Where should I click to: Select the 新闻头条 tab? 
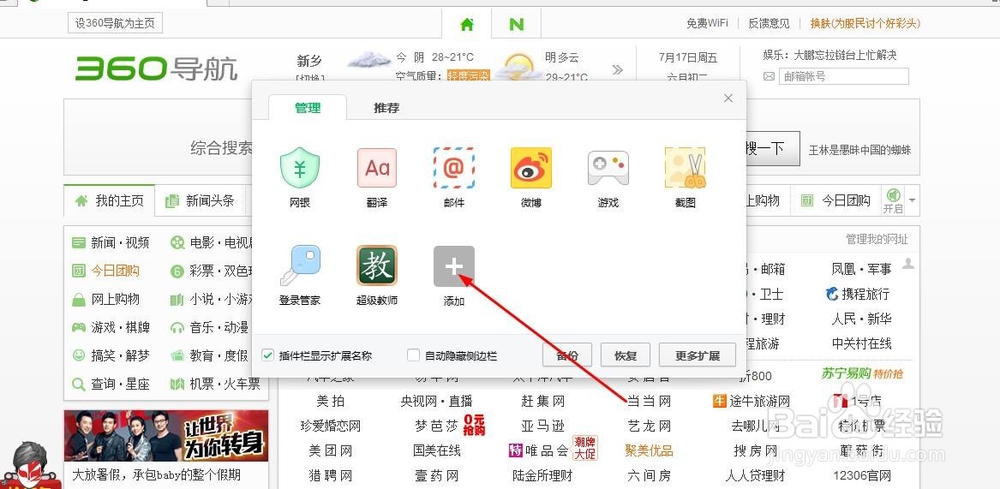coord(200,201)
